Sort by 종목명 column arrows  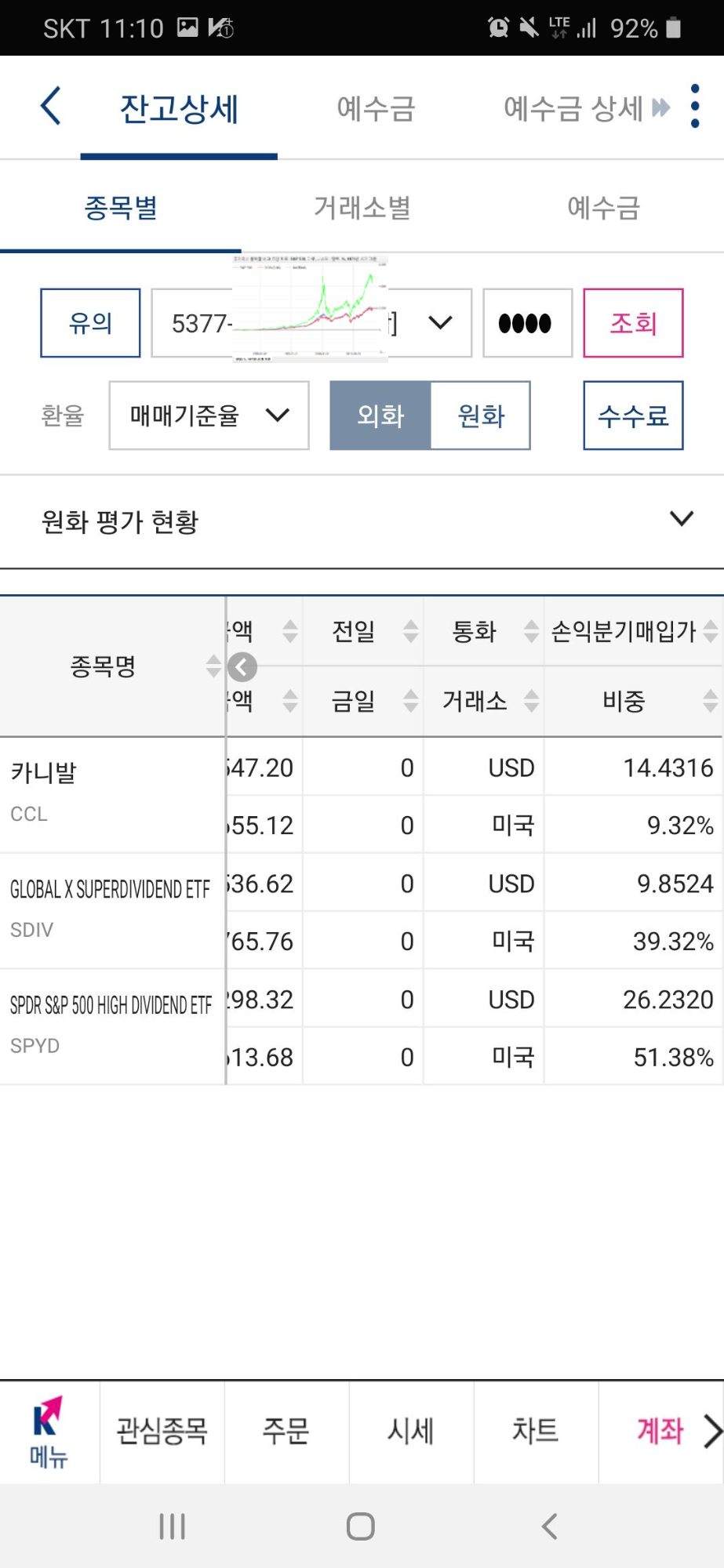[x=213, y=666]
